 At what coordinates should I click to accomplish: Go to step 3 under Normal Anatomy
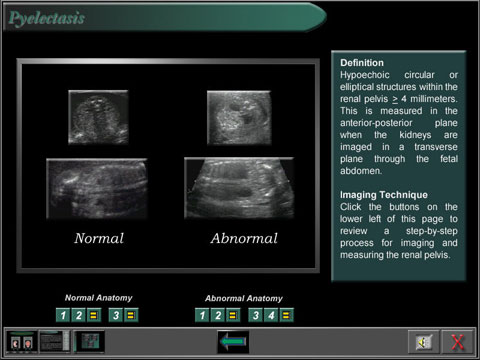[x=116, y=315]
